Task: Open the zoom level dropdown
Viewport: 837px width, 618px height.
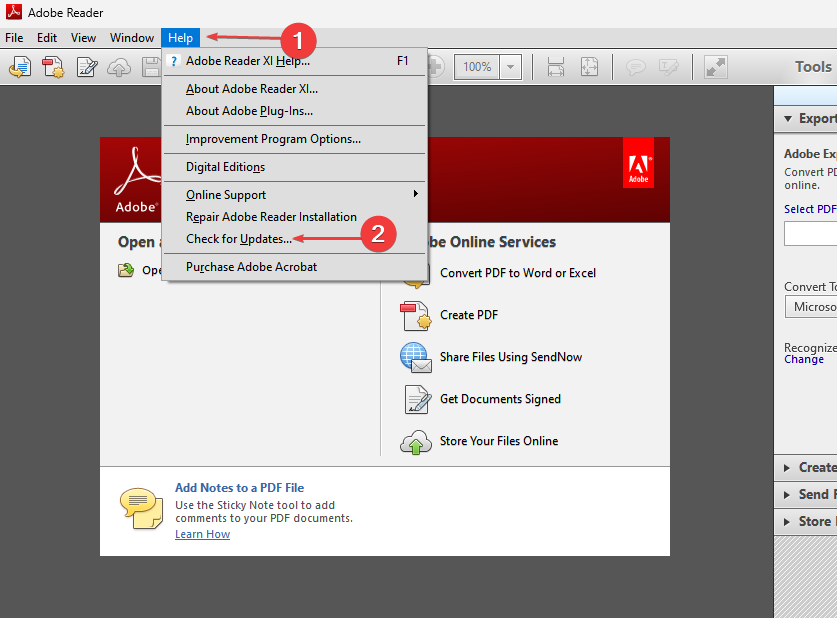Action: click(510, 67)
